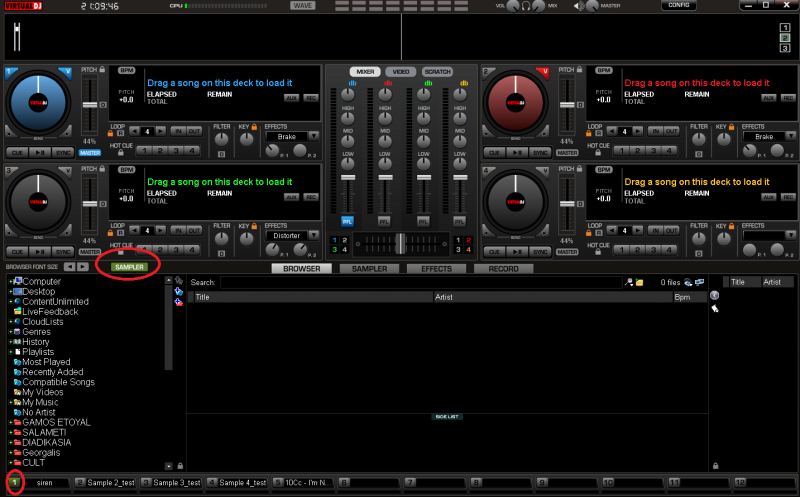This screenshot has height=497, width=800.
Task: Expand the Genres node
Action: tap(11, 332)
